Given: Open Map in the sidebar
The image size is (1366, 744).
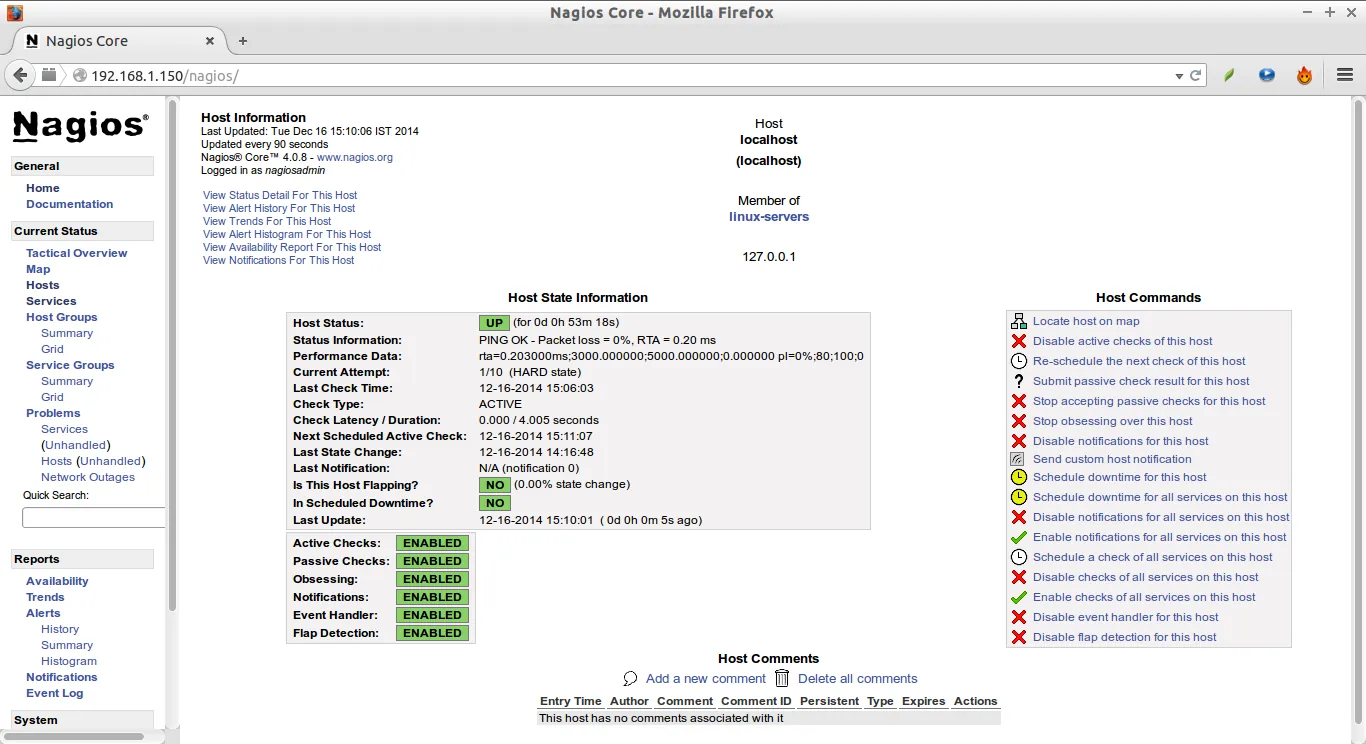Looking at the screenshot, I should (x=38, y=269).
